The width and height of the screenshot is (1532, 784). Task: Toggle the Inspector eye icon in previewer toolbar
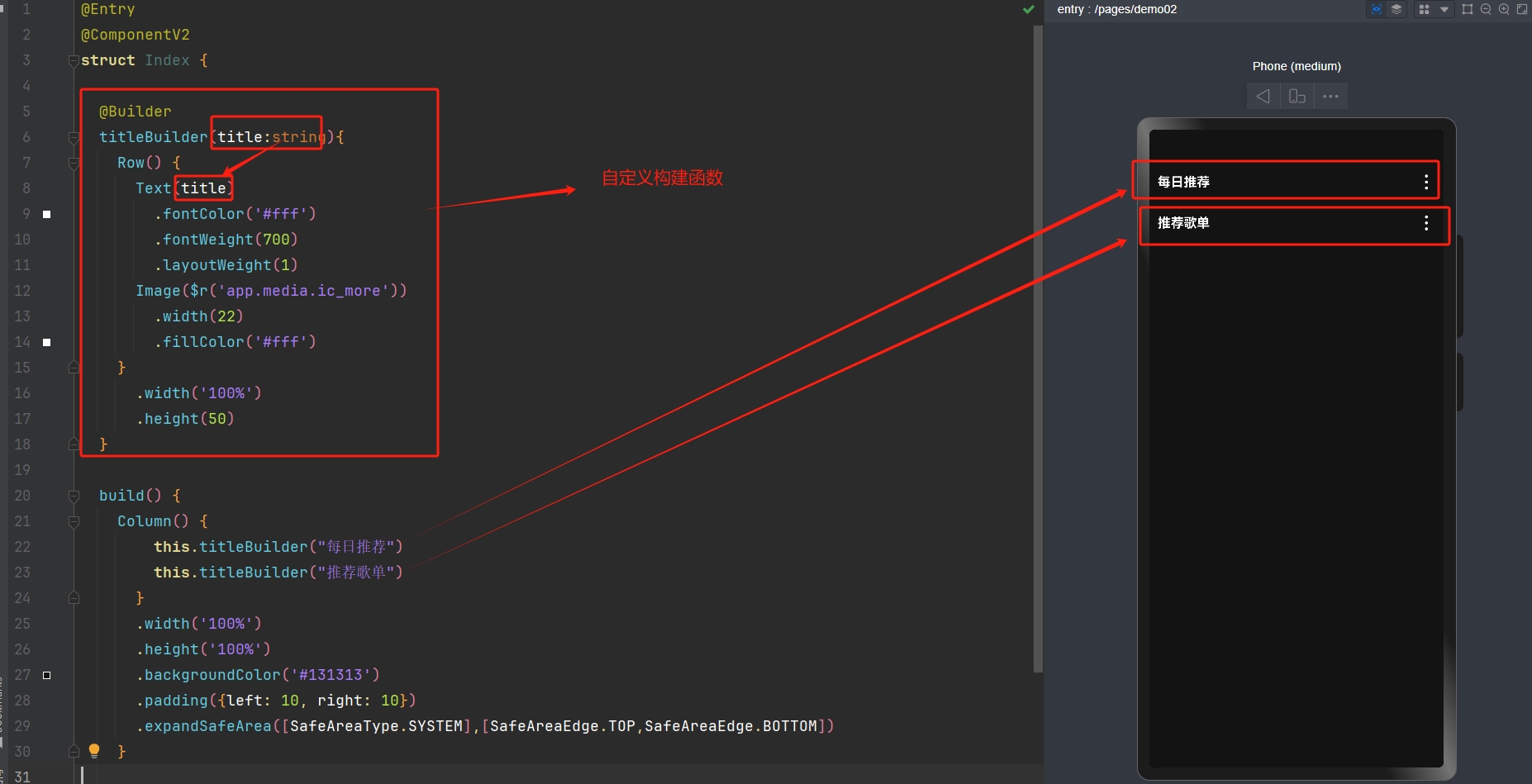[1376, 10]
